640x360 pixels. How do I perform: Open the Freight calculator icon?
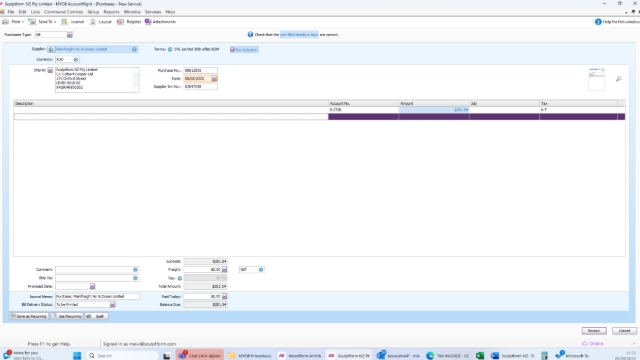(x=224, y=269)
